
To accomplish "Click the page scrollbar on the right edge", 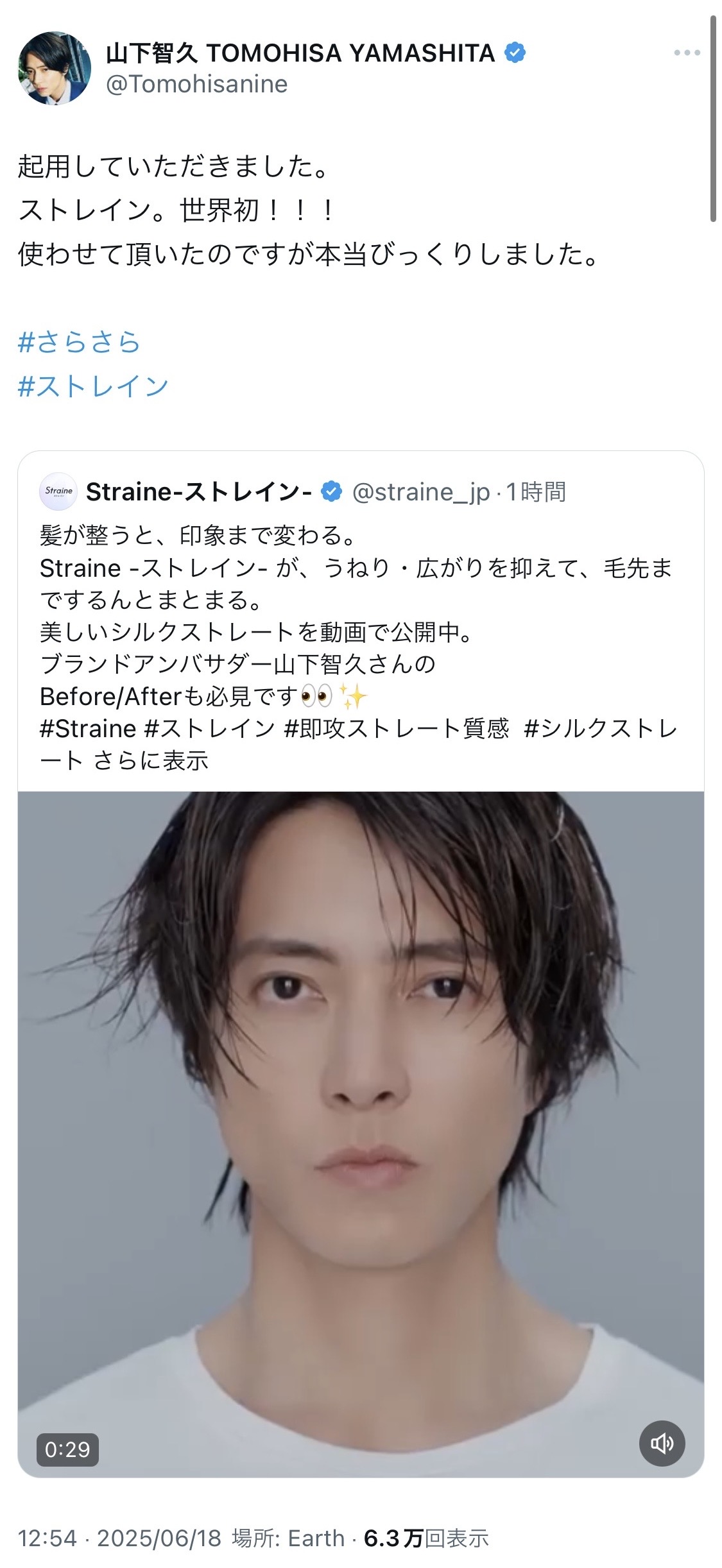I will (x=712, y=119).
